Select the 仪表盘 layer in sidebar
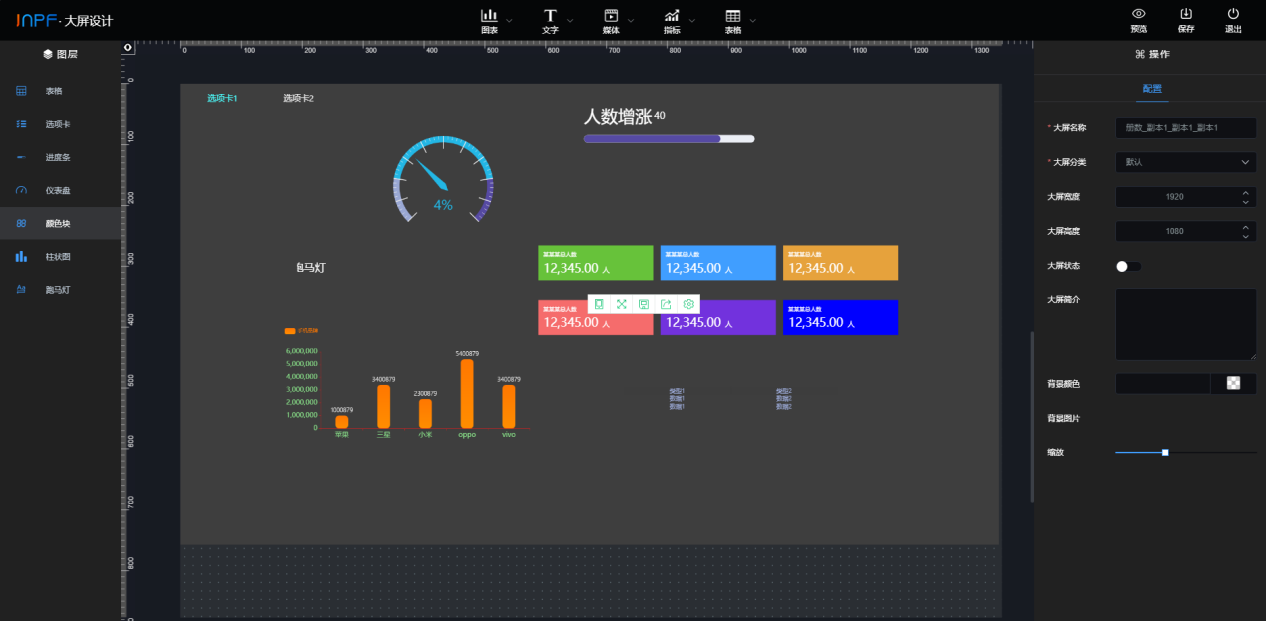This screenshot has height=621, width=1266. [58, 190]
